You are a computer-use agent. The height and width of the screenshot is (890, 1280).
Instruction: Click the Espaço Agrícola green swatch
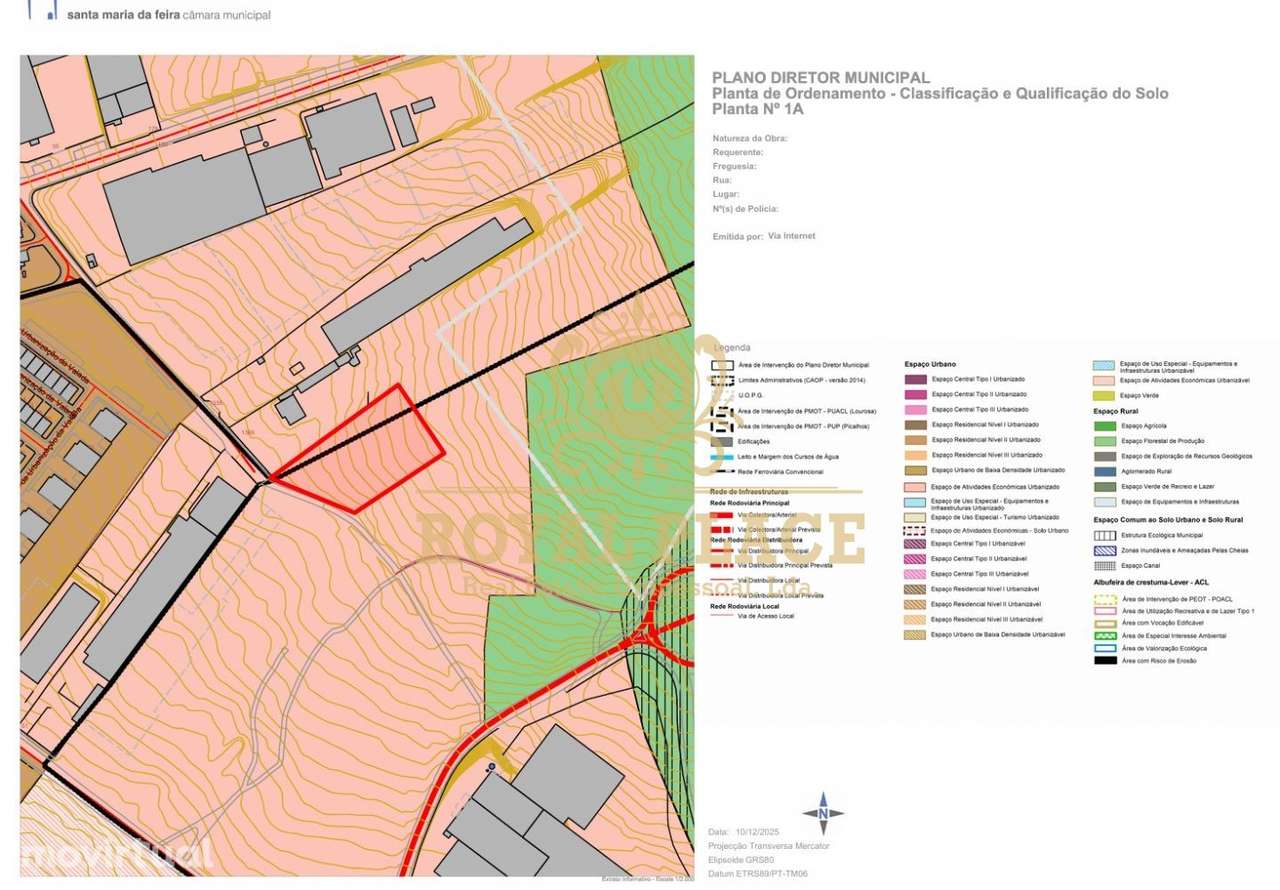coord(1103,425)
